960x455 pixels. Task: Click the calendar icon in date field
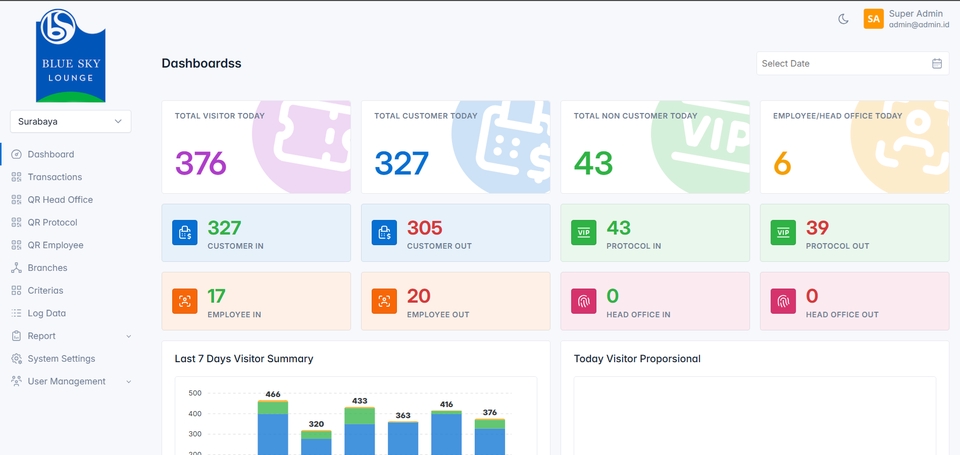point(937,63)
